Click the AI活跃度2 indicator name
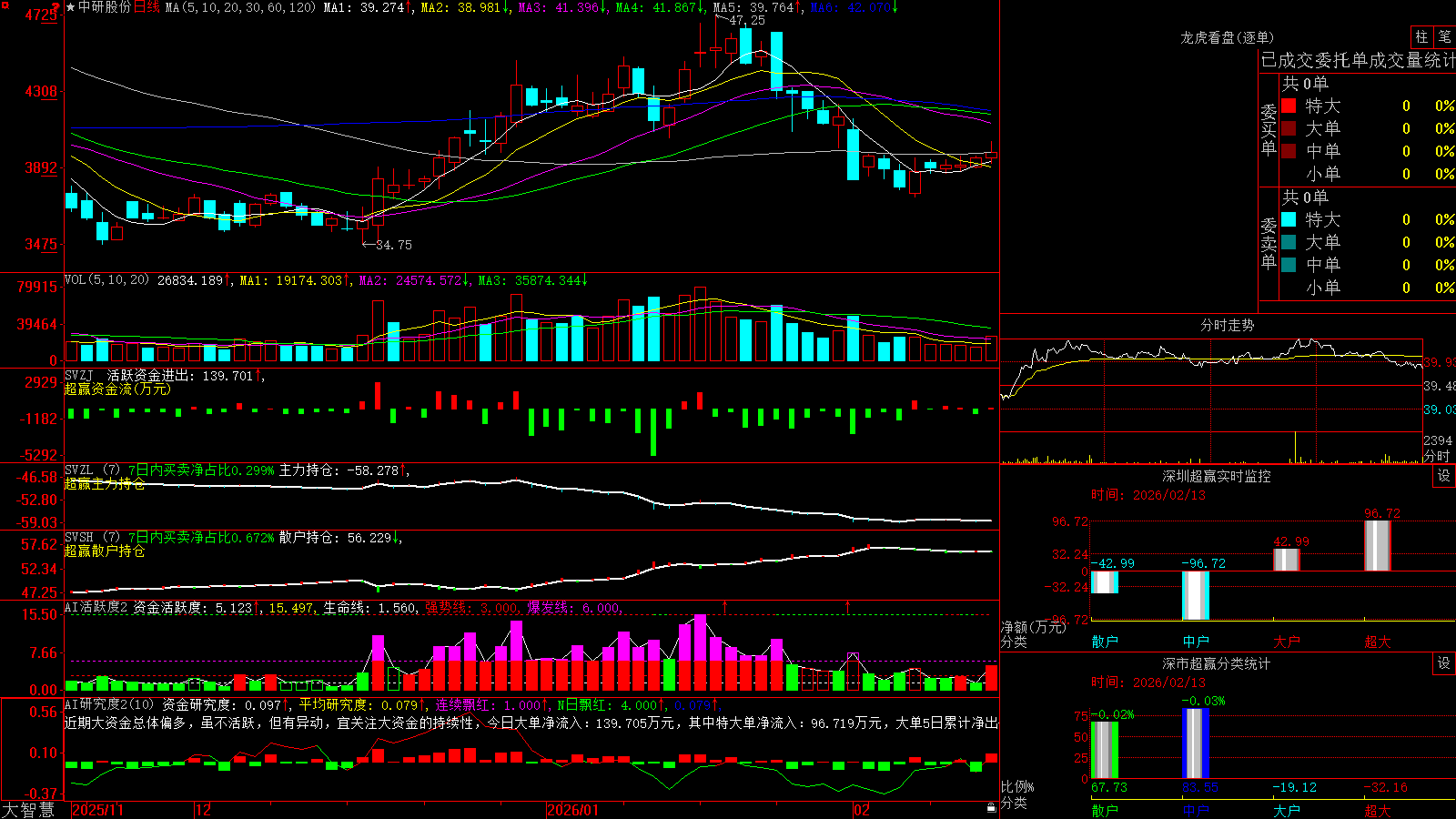Screen dimensions: 1456x819 96,607
